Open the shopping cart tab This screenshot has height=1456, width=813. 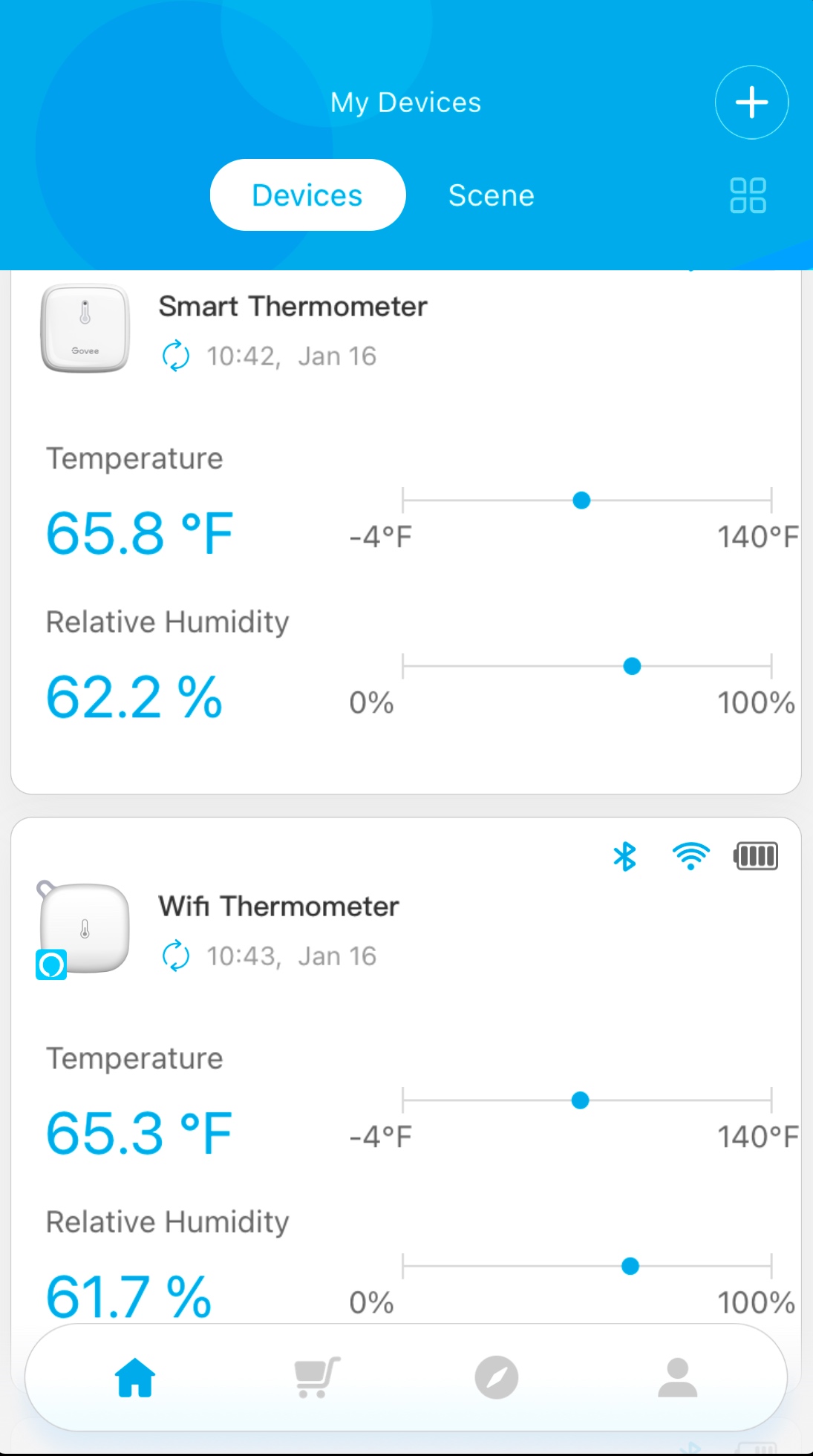click(317, 1377)
